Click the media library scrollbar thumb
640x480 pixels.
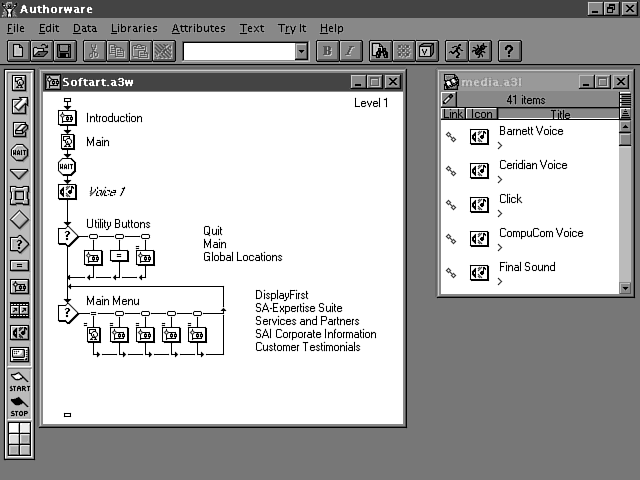click(625, 139)
